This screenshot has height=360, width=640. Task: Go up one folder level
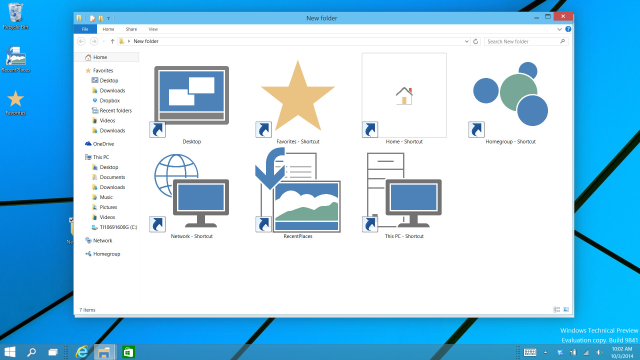(x=112, y=41)
